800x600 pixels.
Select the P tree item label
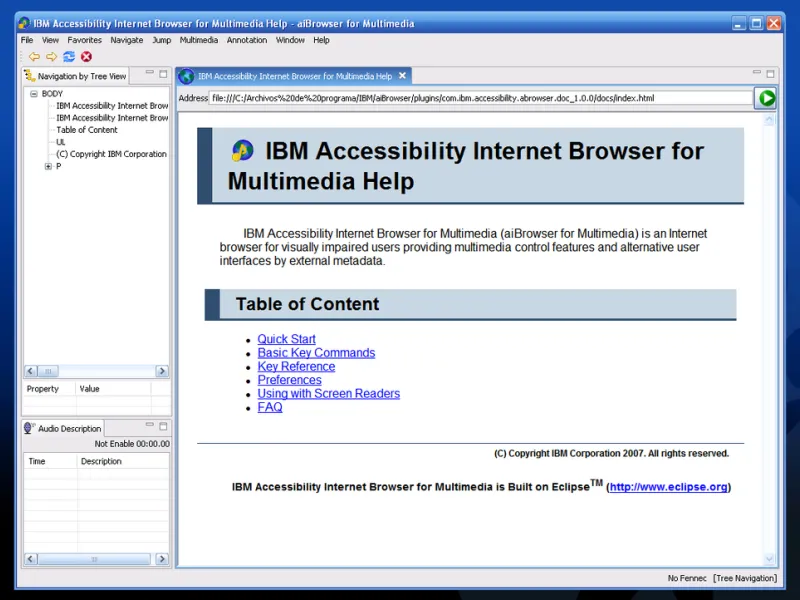pyautogui.click(x=59, y=166)
